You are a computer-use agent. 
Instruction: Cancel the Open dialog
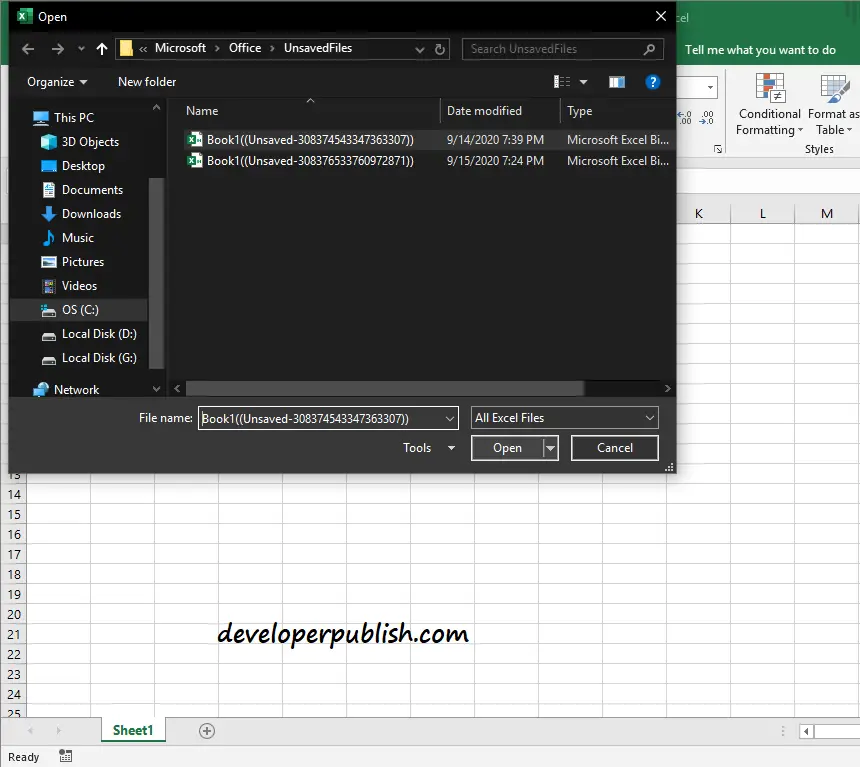615,449
